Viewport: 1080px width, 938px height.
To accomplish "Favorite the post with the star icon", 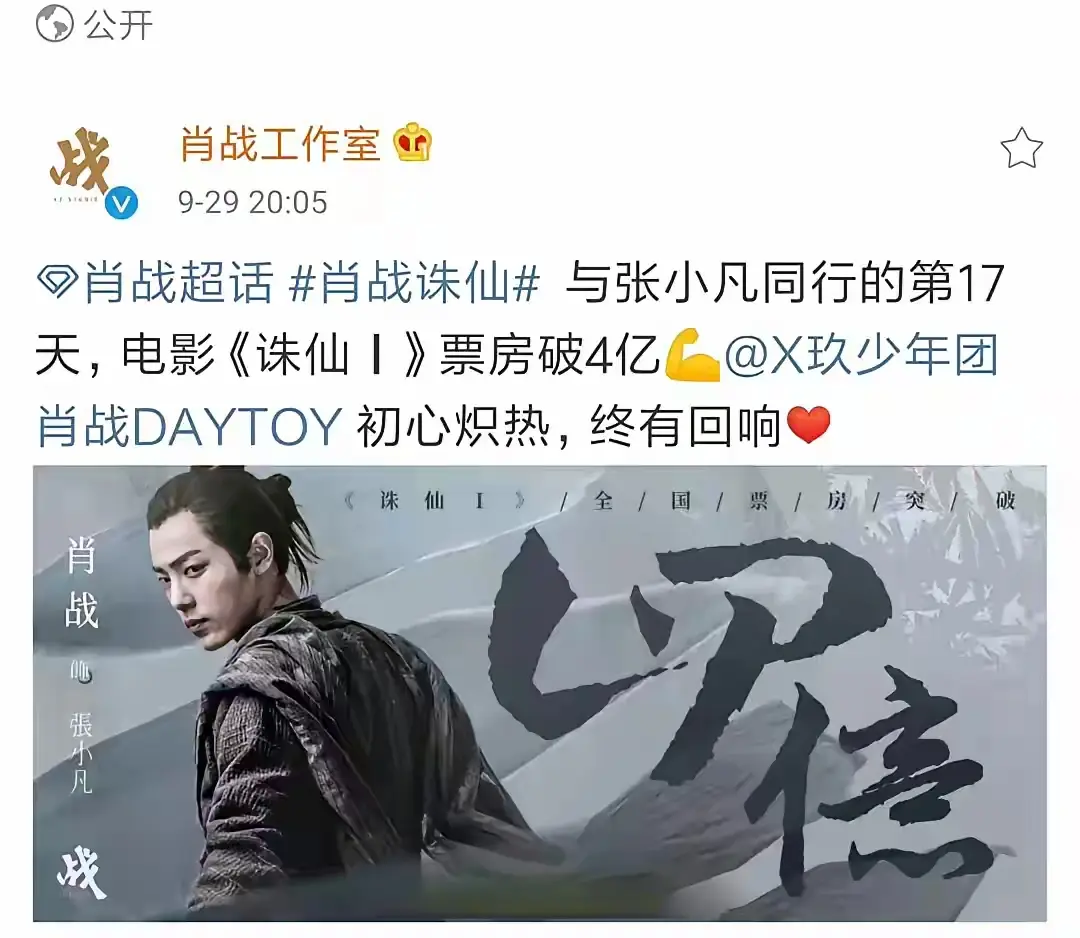I will pos(1021,148).
